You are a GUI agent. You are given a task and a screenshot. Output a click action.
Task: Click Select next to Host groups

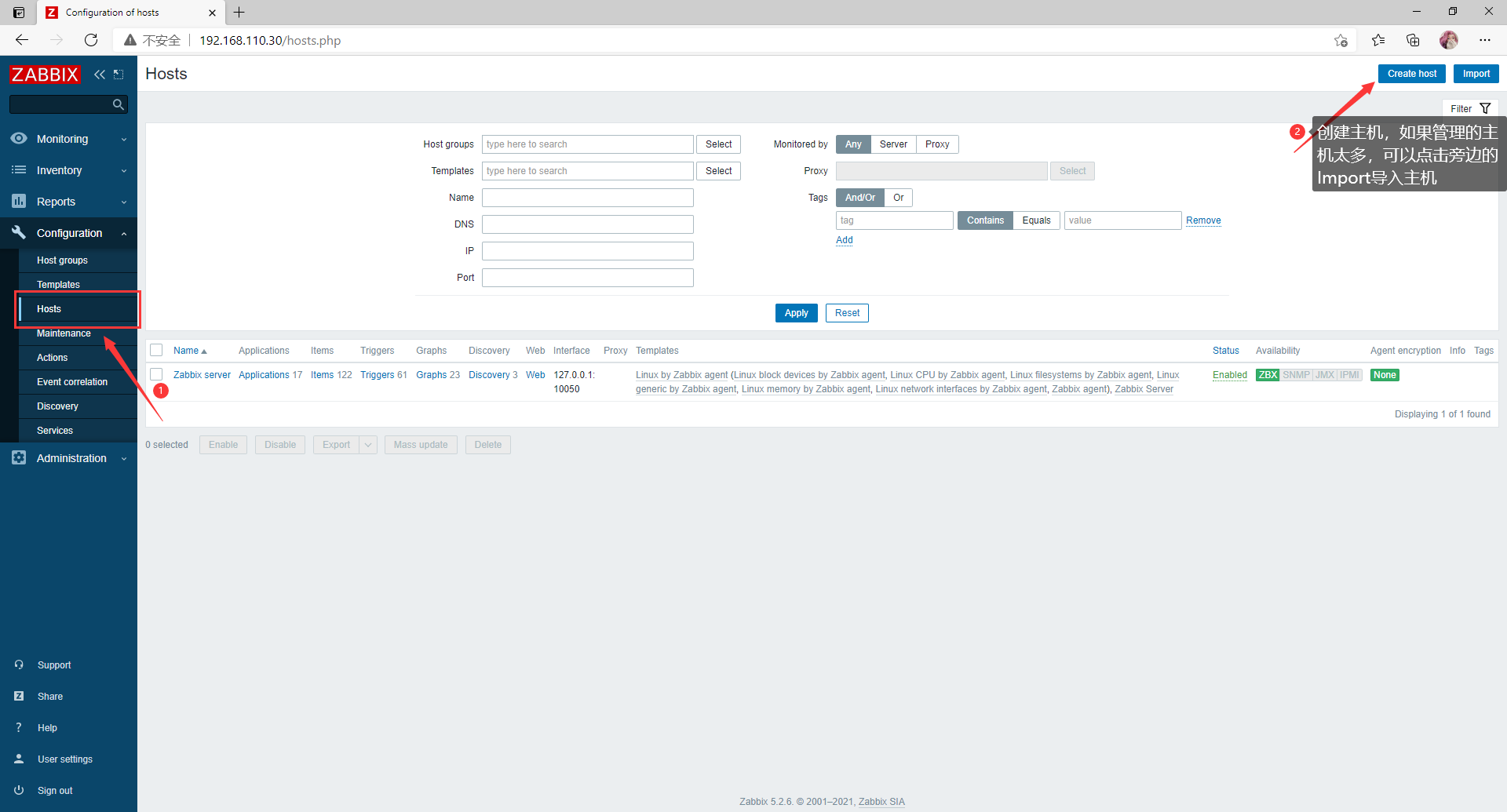(x=718, y=144)
